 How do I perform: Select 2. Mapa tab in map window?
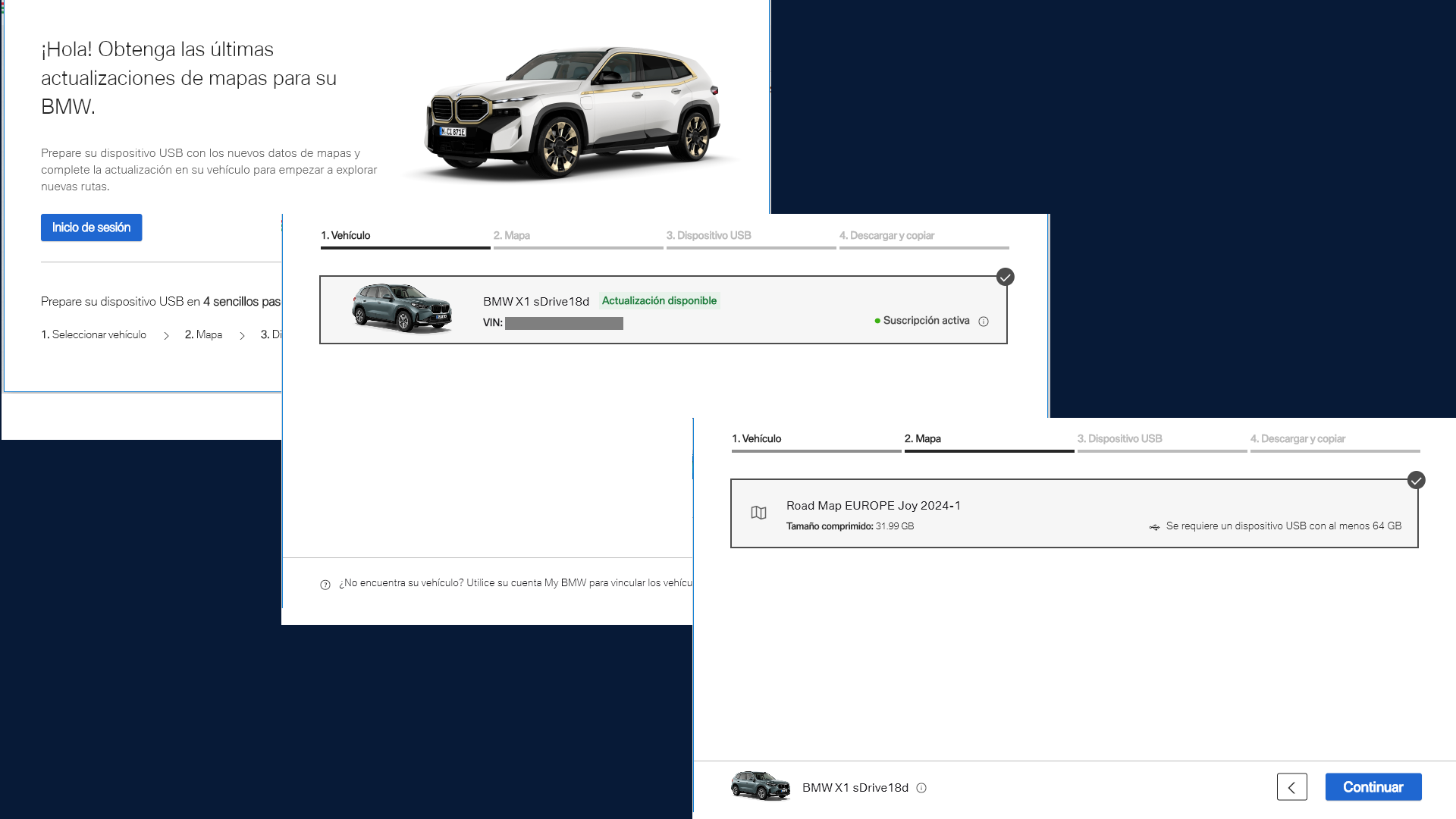pos(989,441)
